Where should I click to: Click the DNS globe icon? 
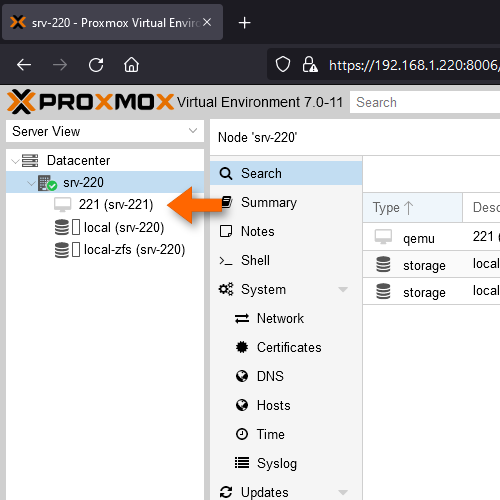pos(242,376)
